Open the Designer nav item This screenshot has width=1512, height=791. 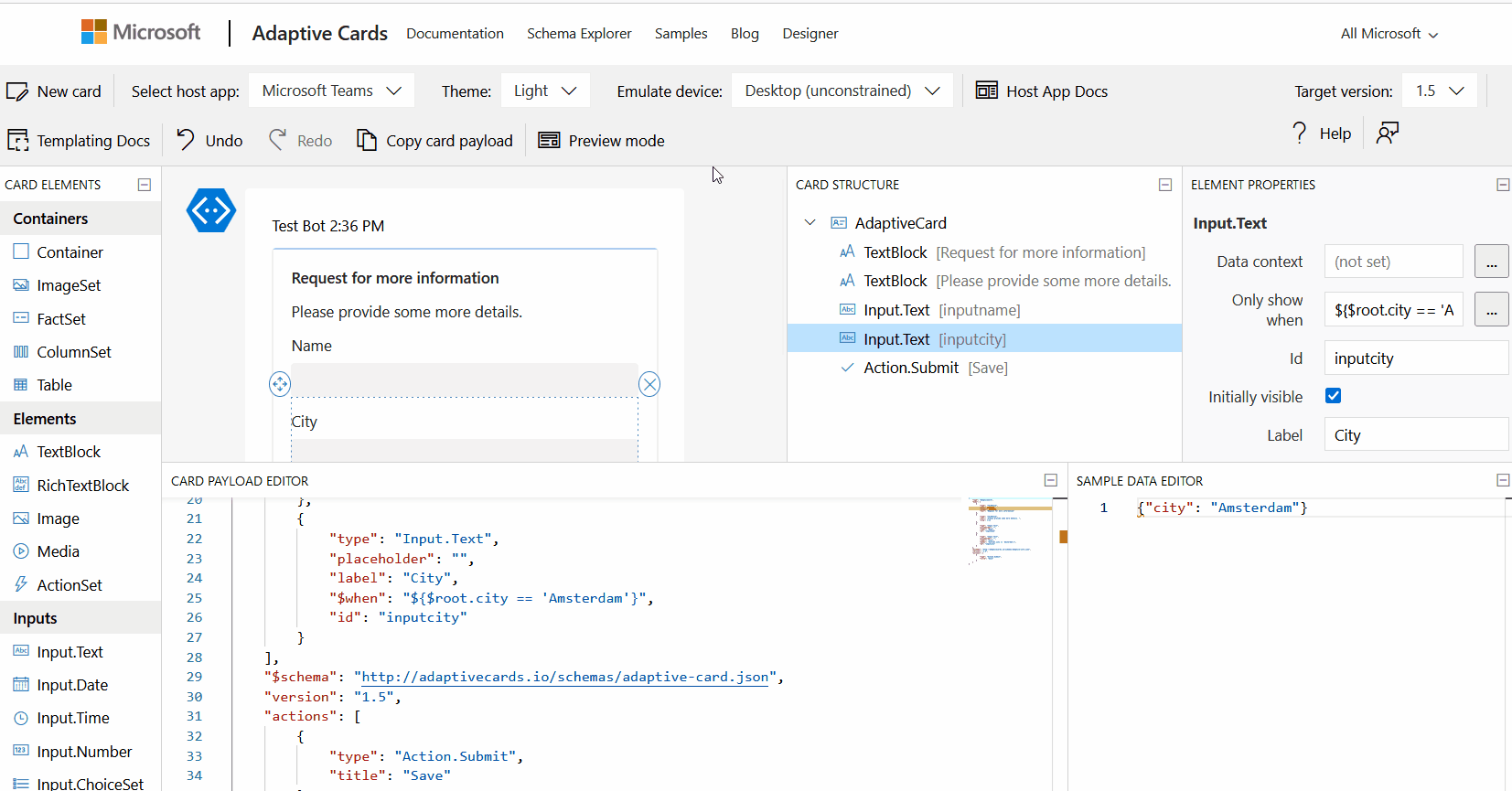pyautogui.click(x=810, y=33)
